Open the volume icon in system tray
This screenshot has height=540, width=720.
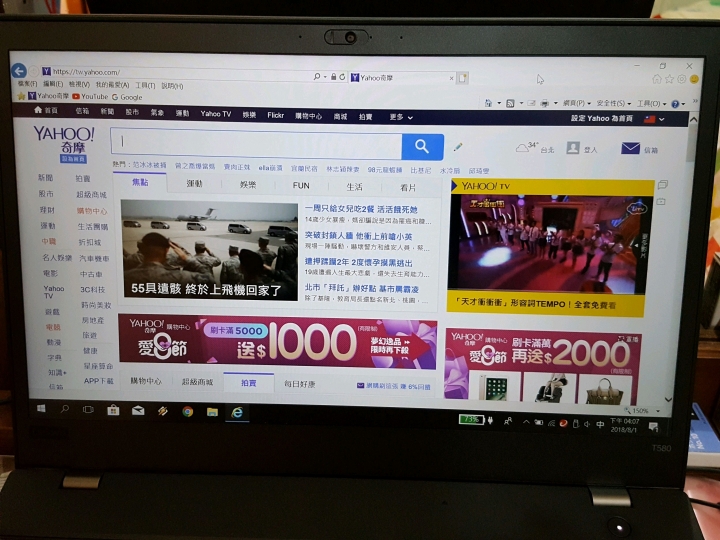click(x=587, y=424)
